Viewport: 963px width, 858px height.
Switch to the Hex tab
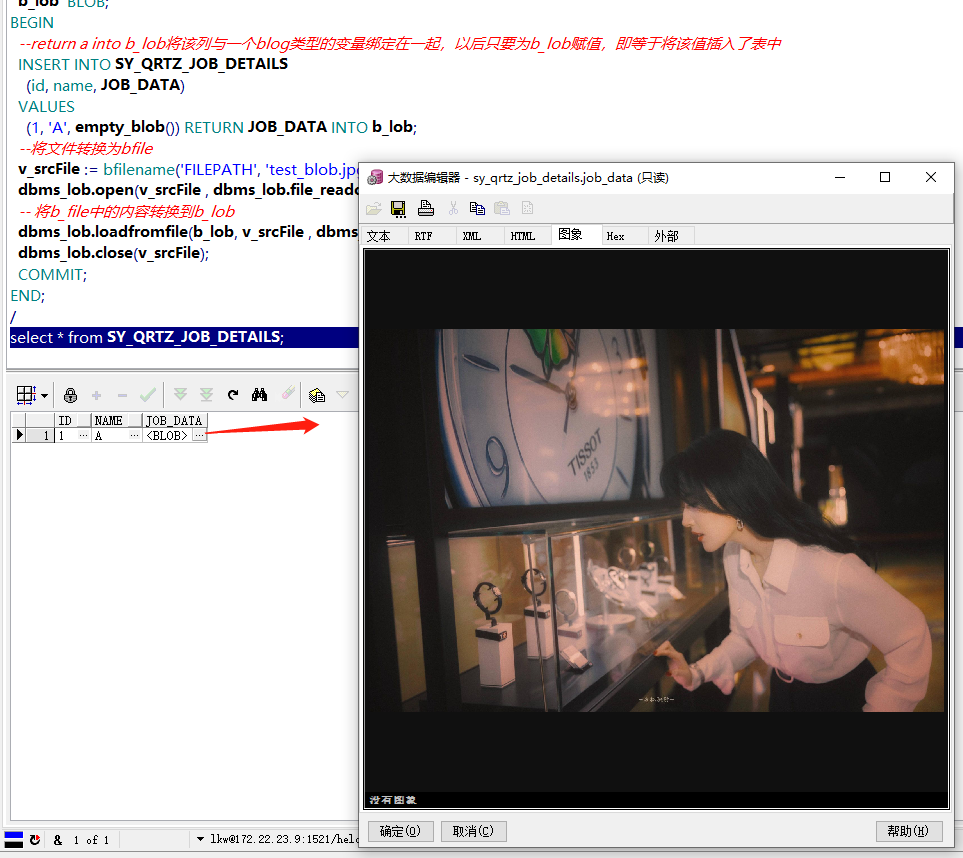click(616, 236)
